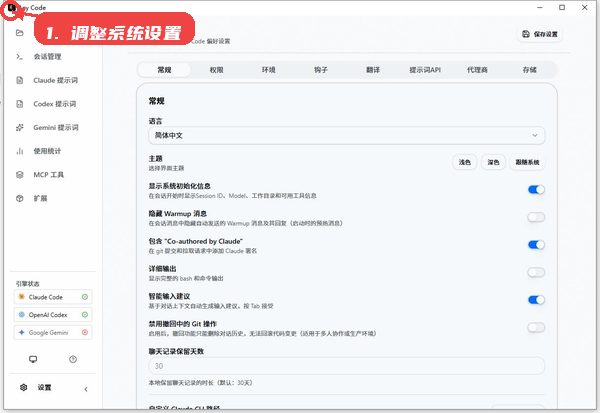This screenshot has height=413, width=600.
Task: Choose the 跟随系统 theme button
Action: tap(527, 162)
